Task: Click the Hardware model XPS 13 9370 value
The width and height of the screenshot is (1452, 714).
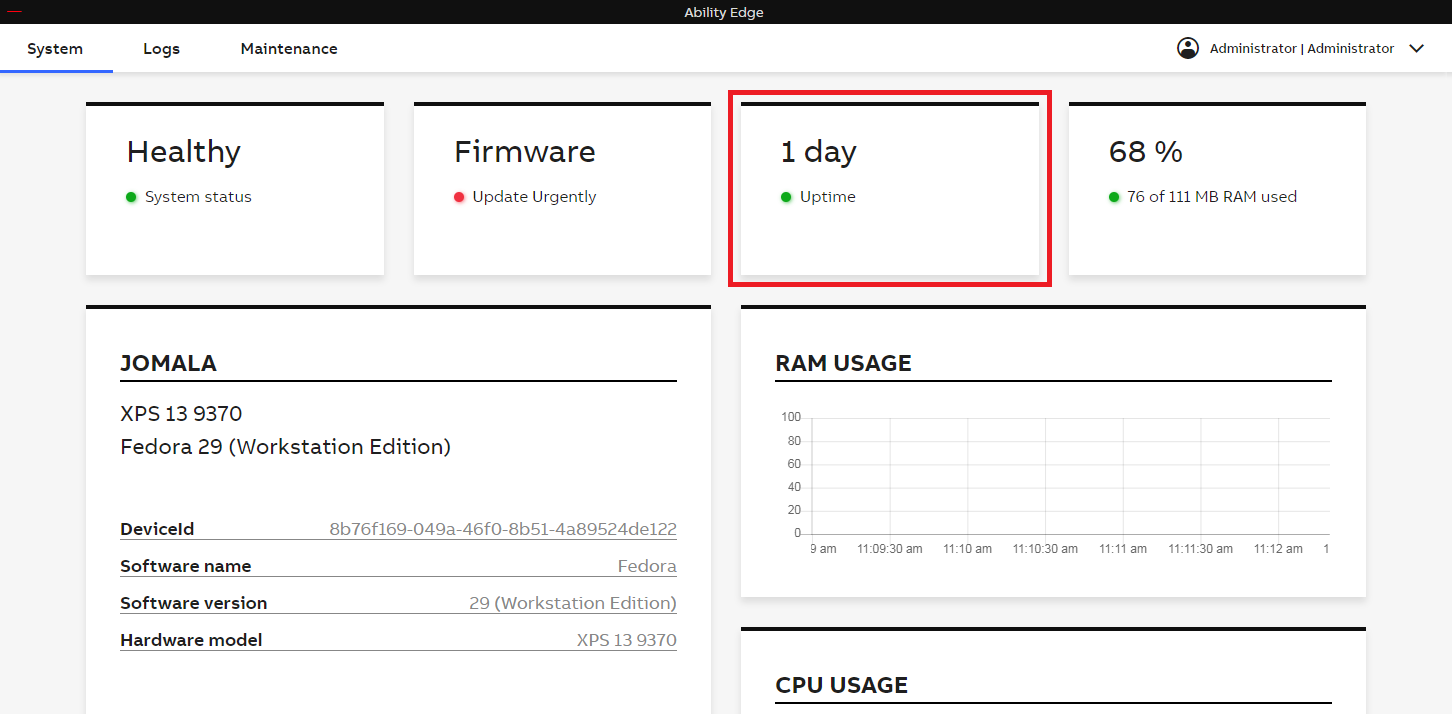Action: point(626,640)
